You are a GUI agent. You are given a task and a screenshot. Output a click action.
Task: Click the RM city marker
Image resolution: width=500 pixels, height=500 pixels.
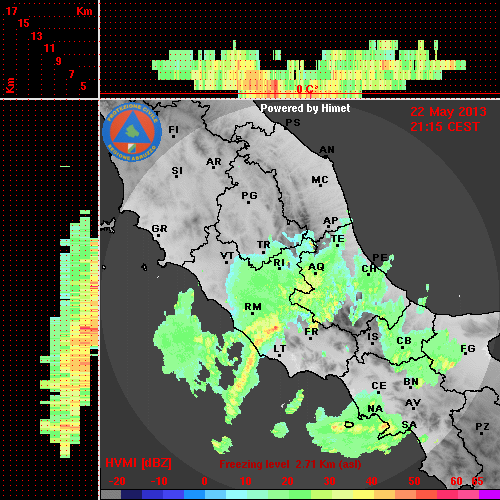coord(253,308)
